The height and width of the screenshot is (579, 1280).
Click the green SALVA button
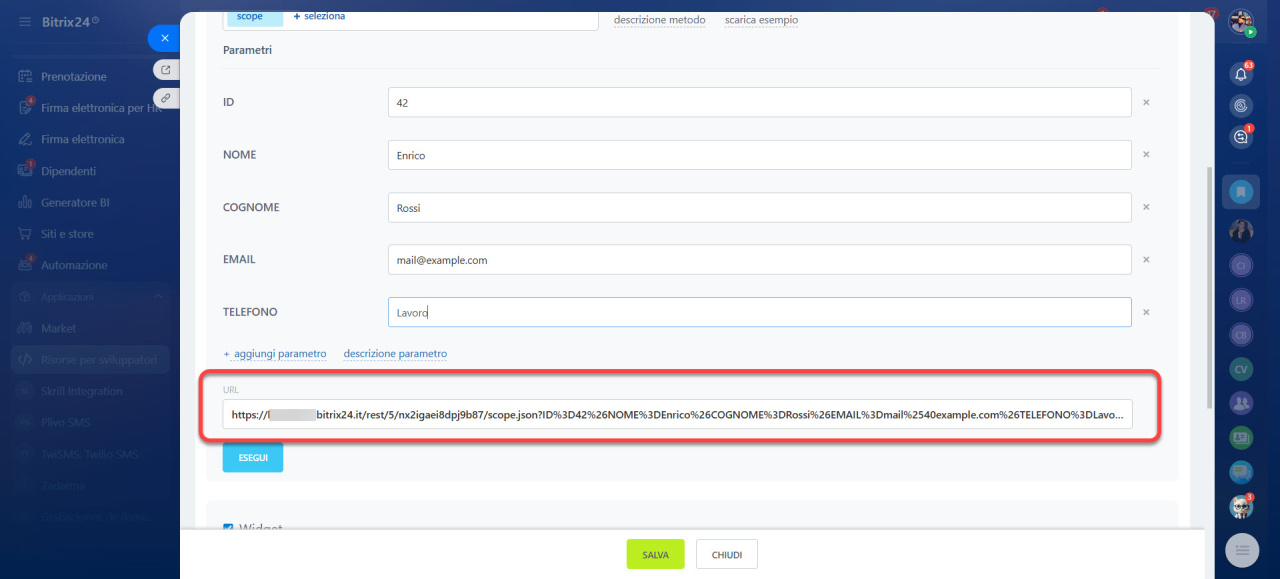click(655, 554)
